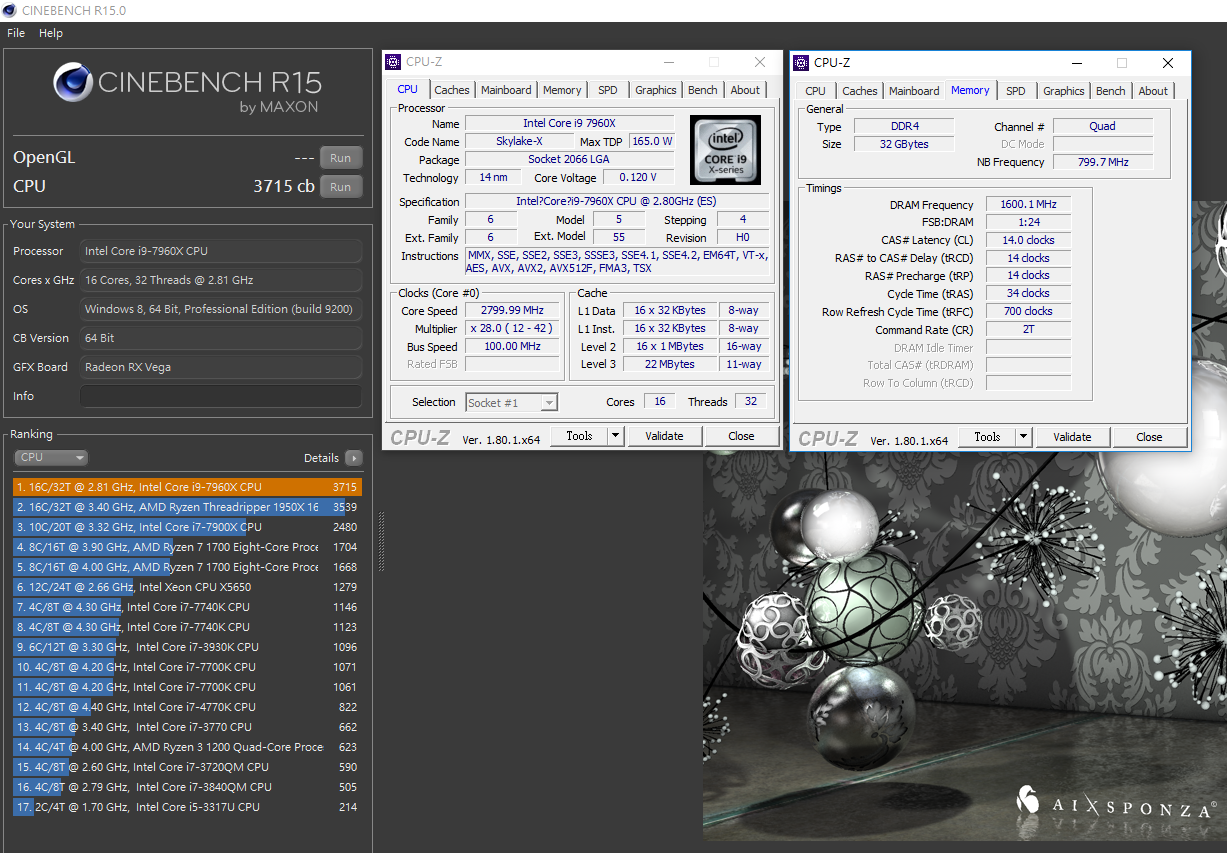This screenshot has width=1227, height=853.
Task: Click the Processor field showing Intel Core i9-7960X CPU
Action: point(221,251)
